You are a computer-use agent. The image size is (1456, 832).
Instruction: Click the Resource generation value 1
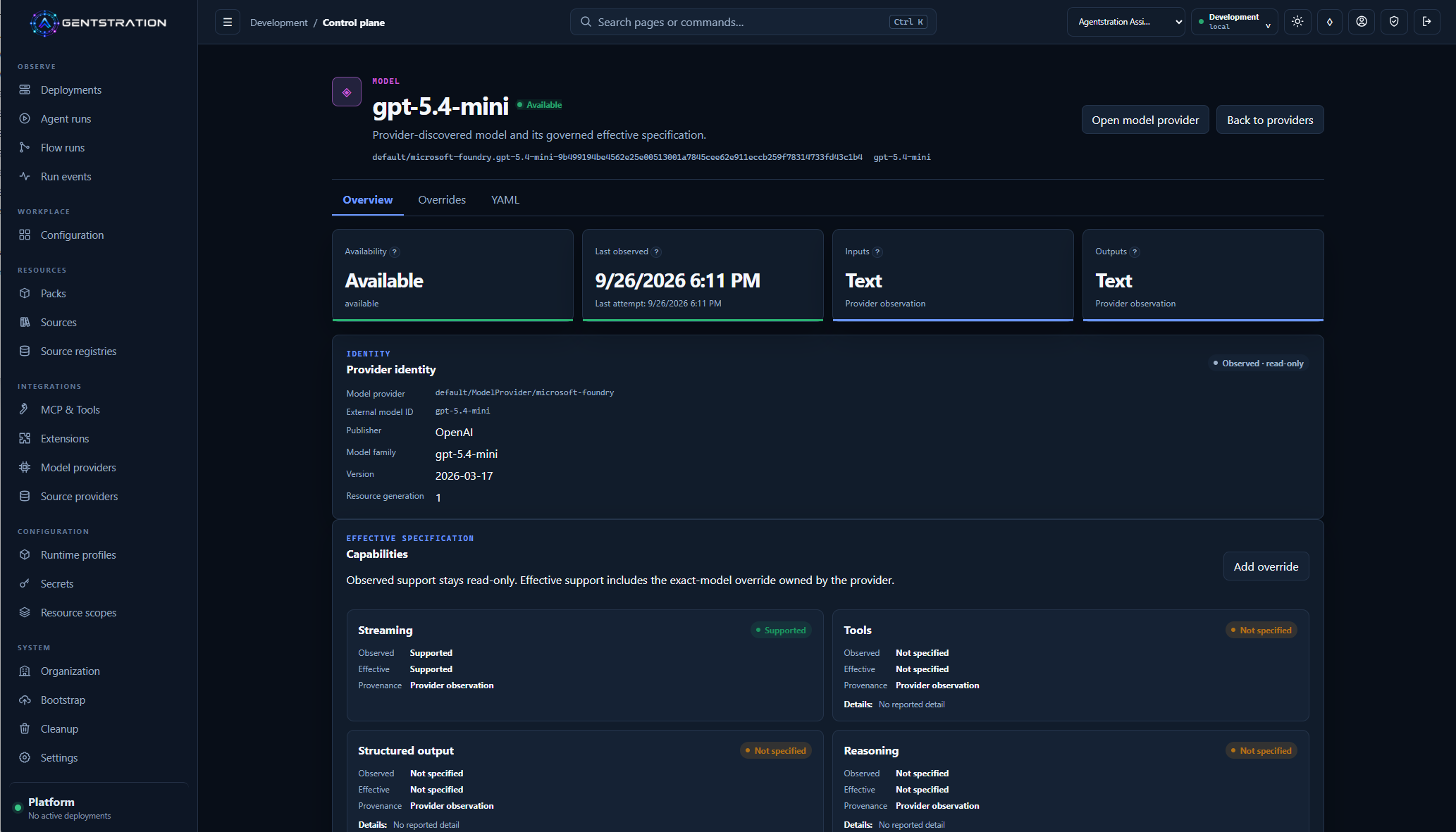[x=438, y=498]
